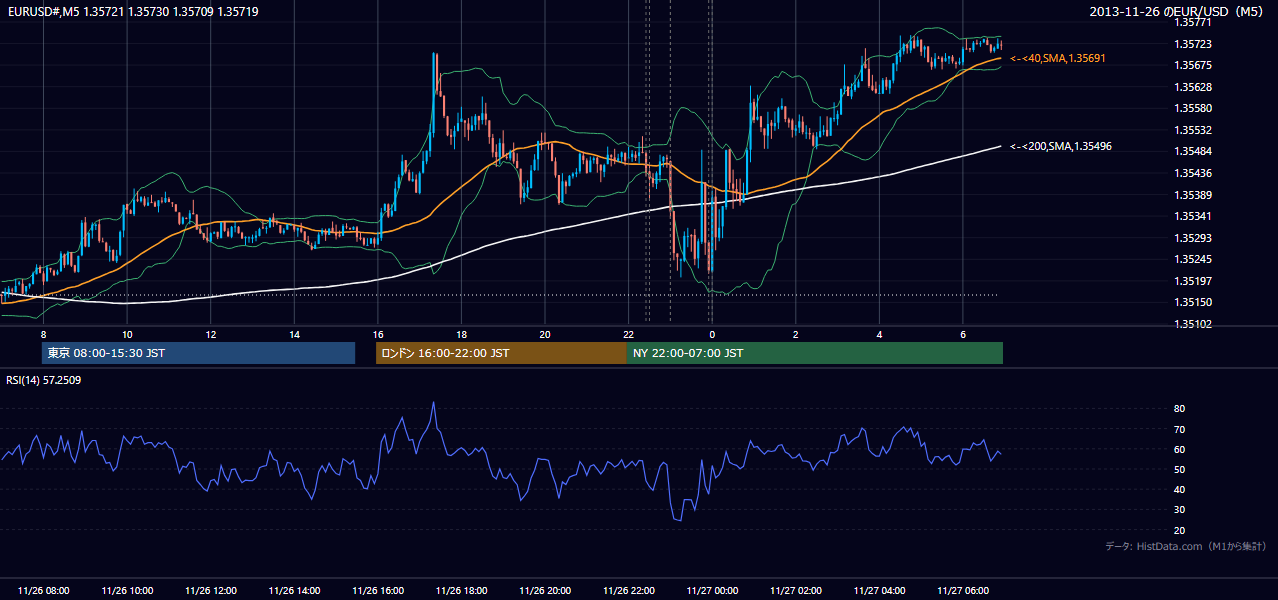Click bottom time label 11/26 12:00
The image size is (1278, 600).
point(211,591)
